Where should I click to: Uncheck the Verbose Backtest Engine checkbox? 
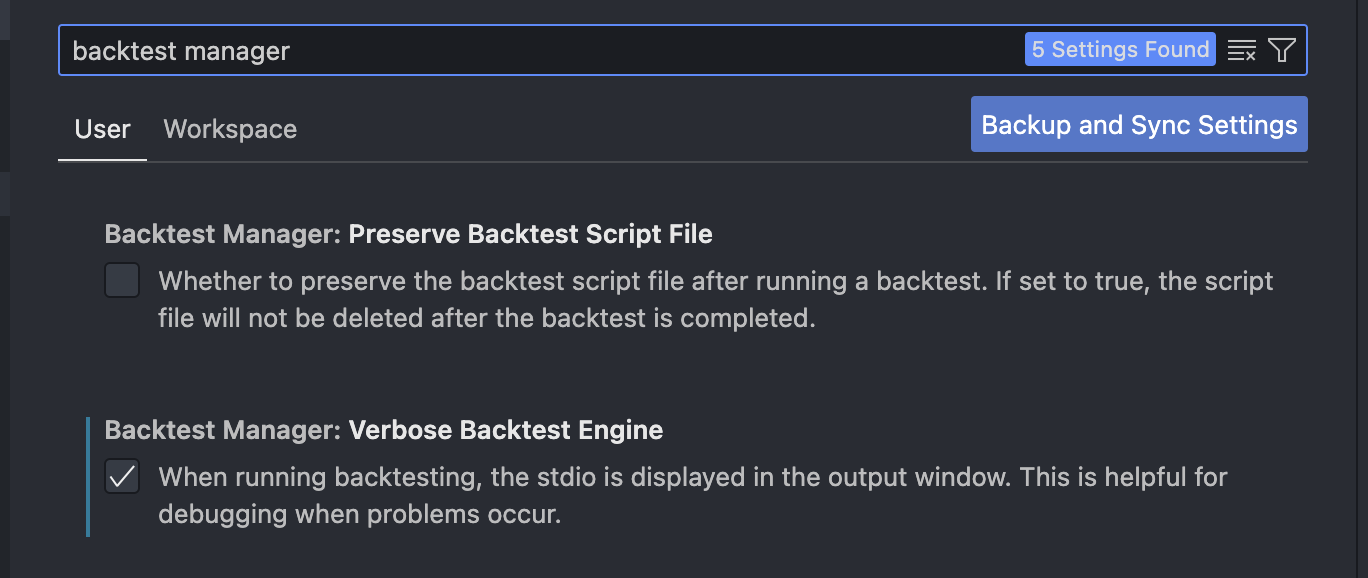(122, 477)
